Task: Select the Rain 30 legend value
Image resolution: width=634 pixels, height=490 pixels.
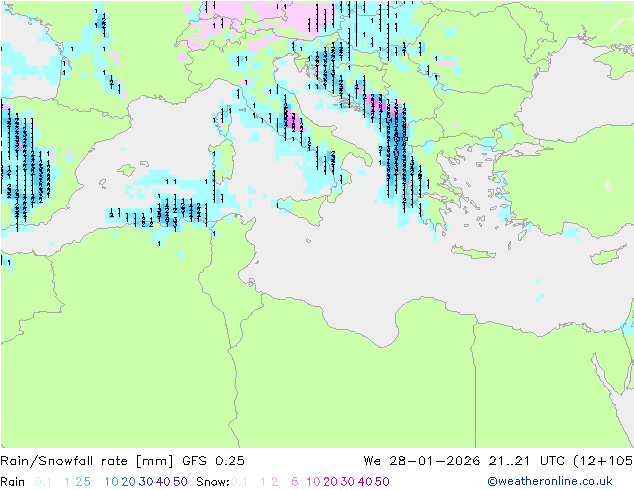Action: click(146, 482)
